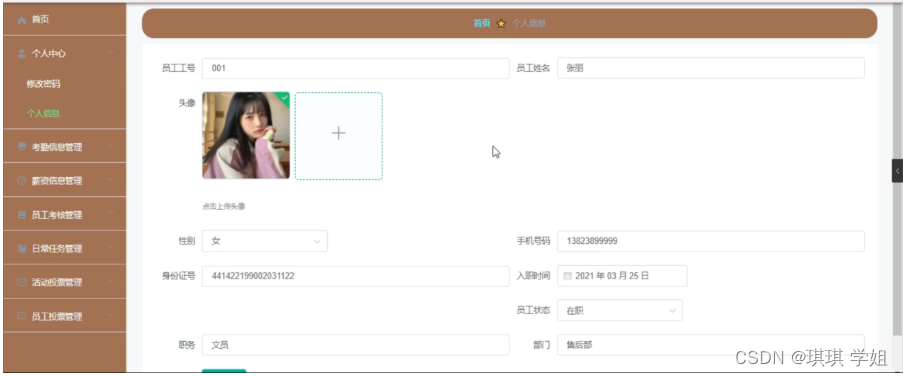Viewport: 903px width, 376px height.
Task: Click the 员工考核管理 sidebar icon
Action: (22, 215)
